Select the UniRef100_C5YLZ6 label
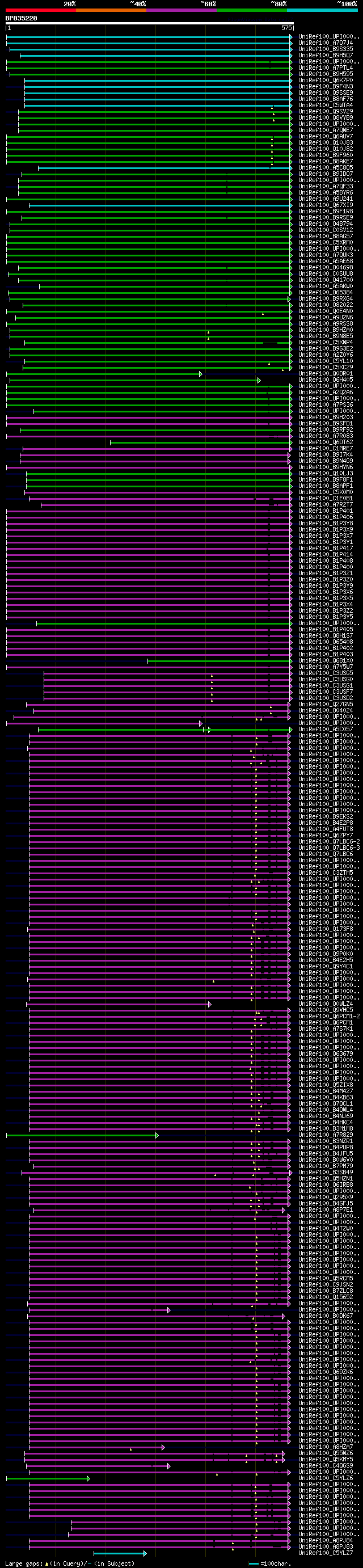The height and width of the screenshot is (1568, 363). point(325,1478)
